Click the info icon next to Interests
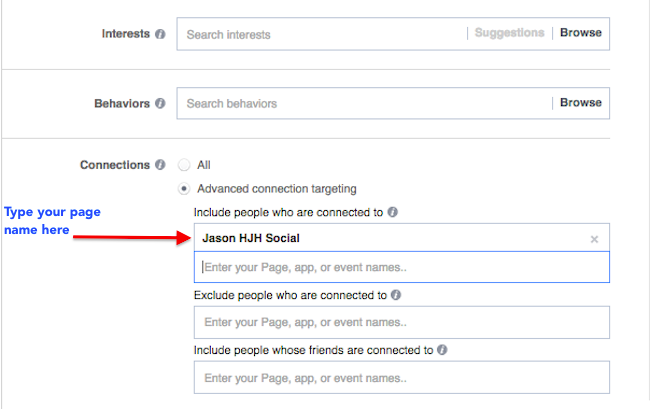This screenshot has width=650, height=409. pyautogui.click(x=160, y=34)
